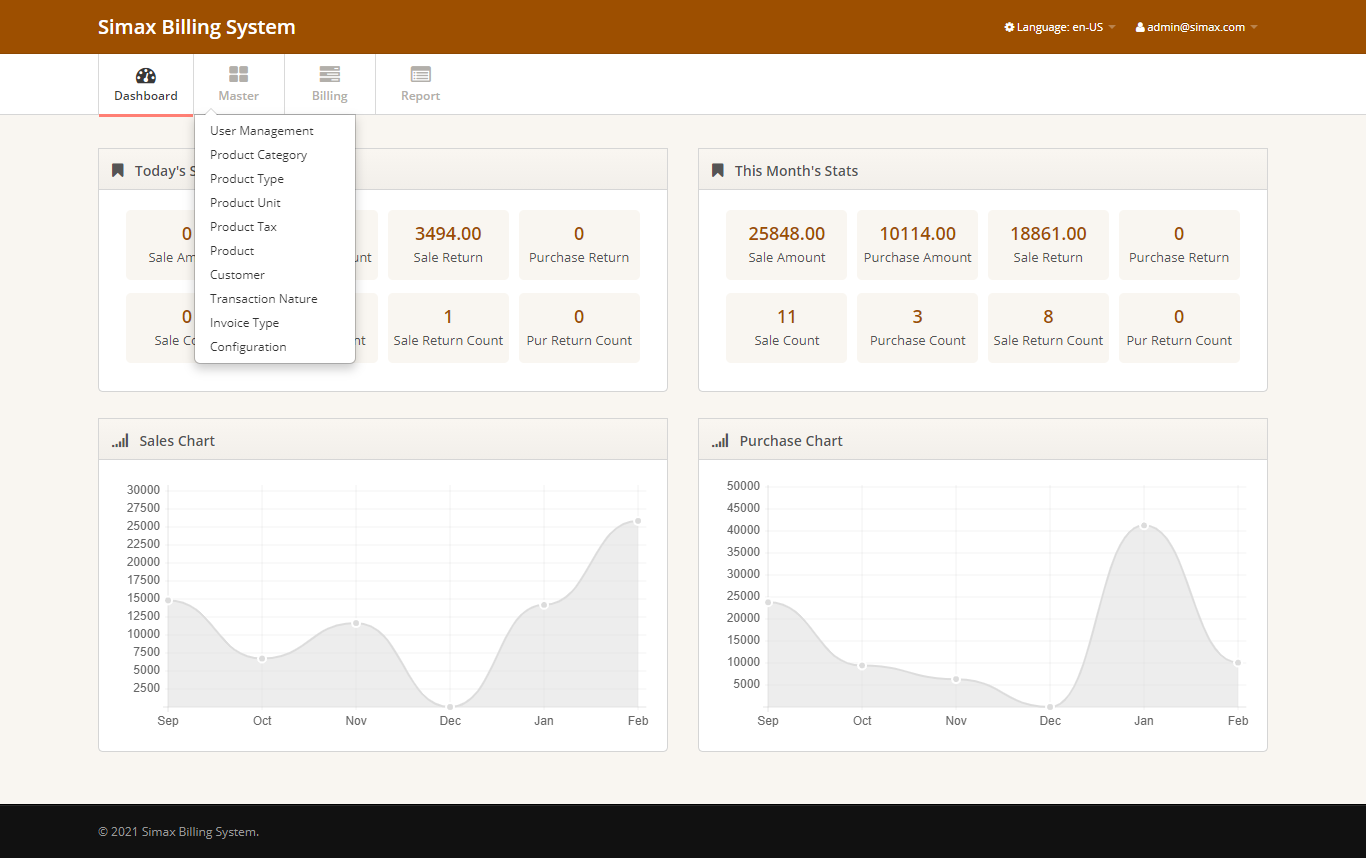Click the gear icon beside Language
The width and height of the screenshot is (1366, 858).
[x=1010, y=27]
